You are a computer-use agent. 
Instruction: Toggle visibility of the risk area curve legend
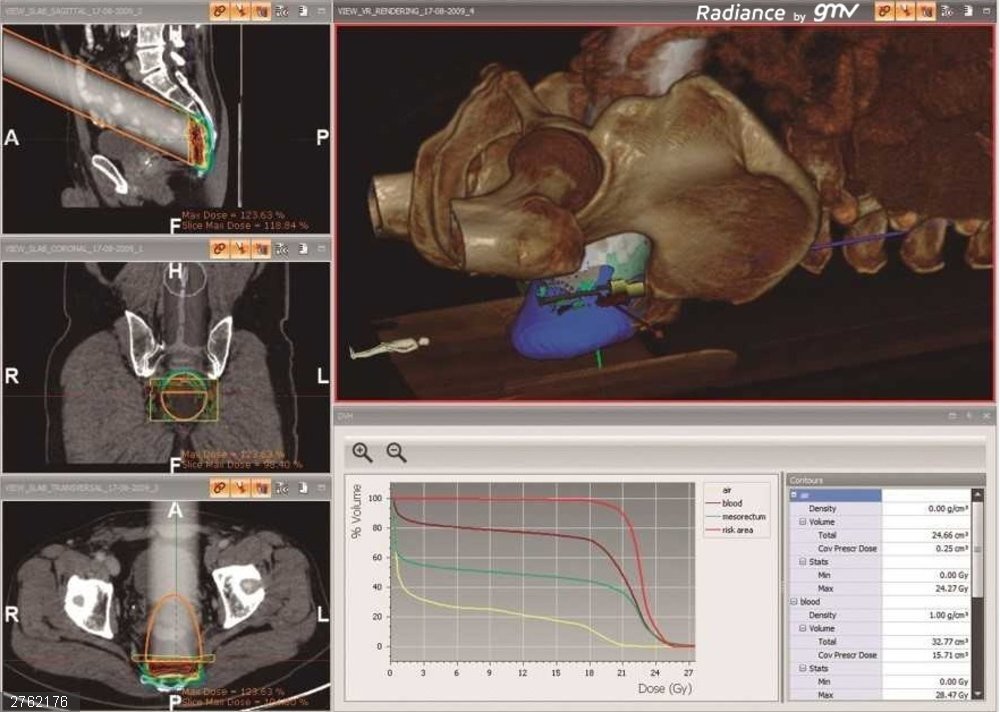737,529
